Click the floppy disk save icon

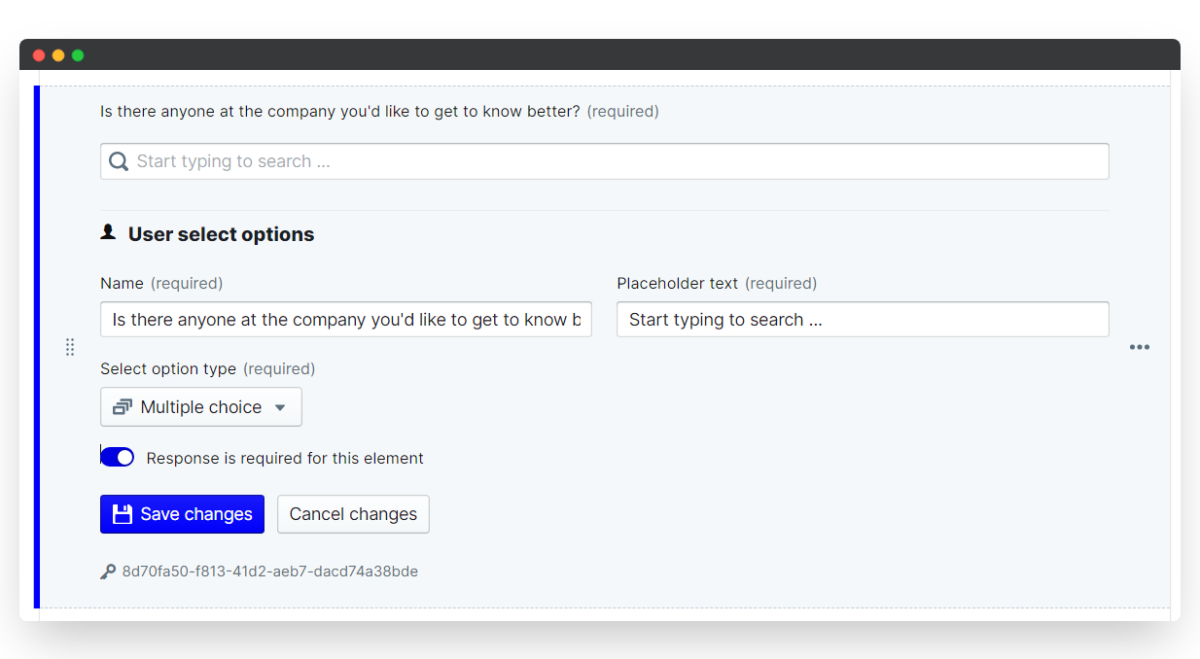tap(122, 514)
